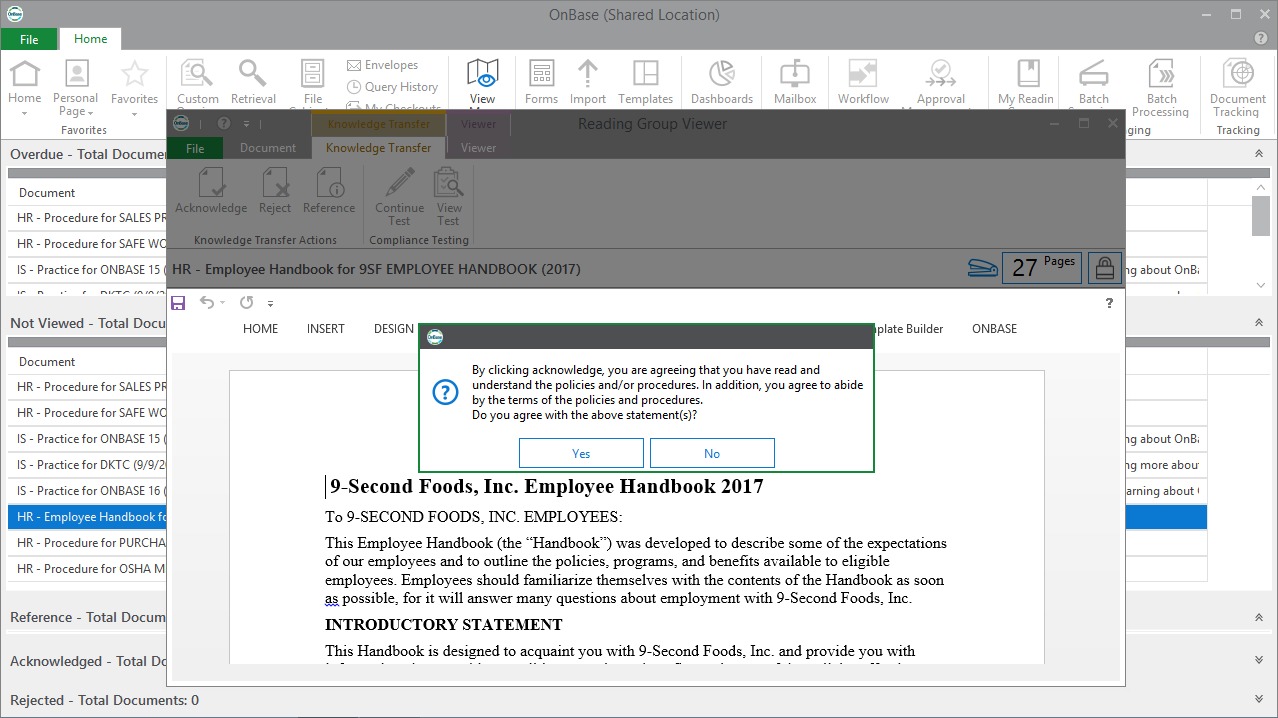Open the undo history dropdown arrow

pyautogui.click(x=222, y=303)
